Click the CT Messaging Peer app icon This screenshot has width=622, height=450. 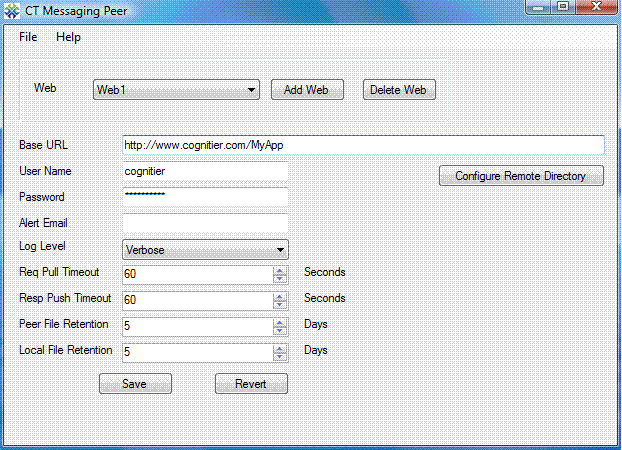click(x=12, y=11)
